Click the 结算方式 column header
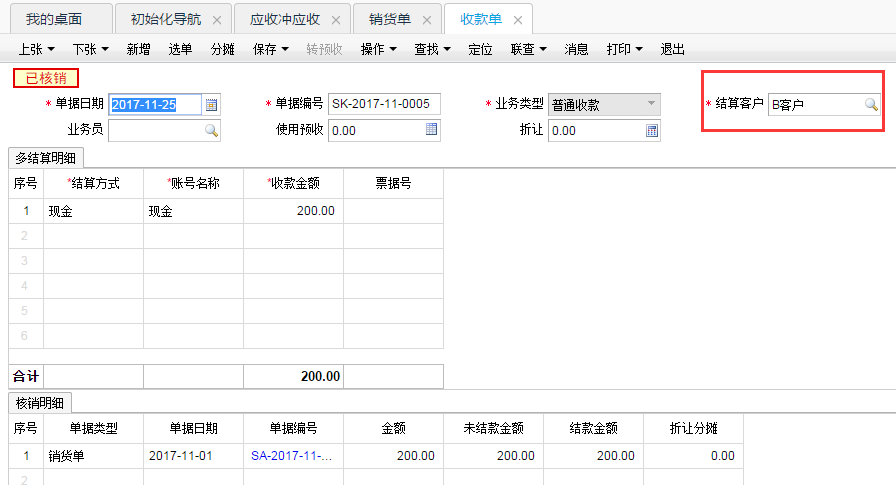This screenshot has width=896, height=485. [x=93, y=183]
